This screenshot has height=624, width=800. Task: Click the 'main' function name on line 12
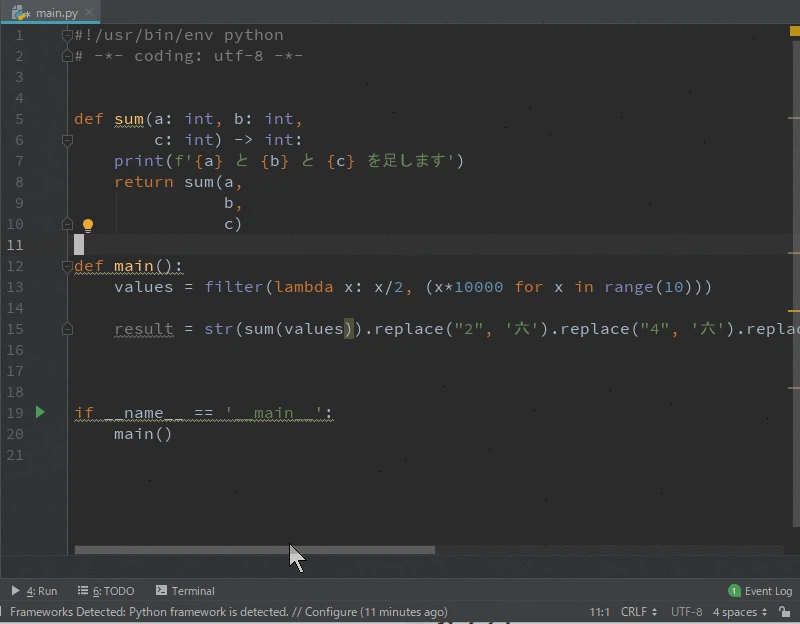click(134, 266)
